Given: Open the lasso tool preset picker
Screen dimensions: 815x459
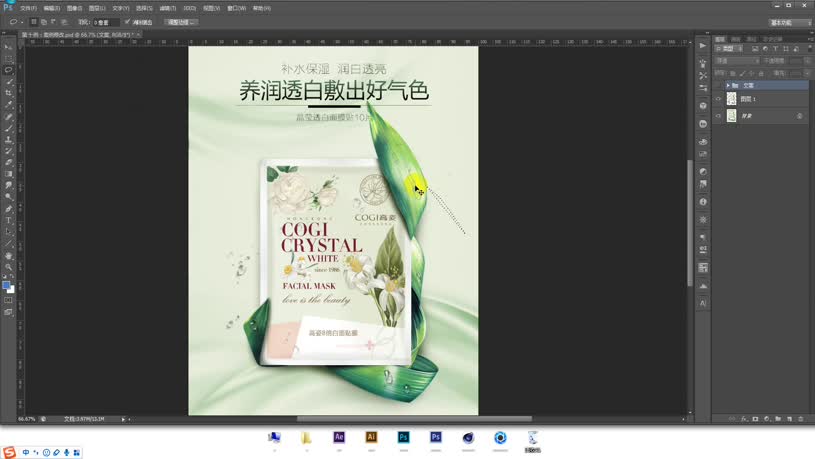Looking at the screenshot, I should click(16, 22).
